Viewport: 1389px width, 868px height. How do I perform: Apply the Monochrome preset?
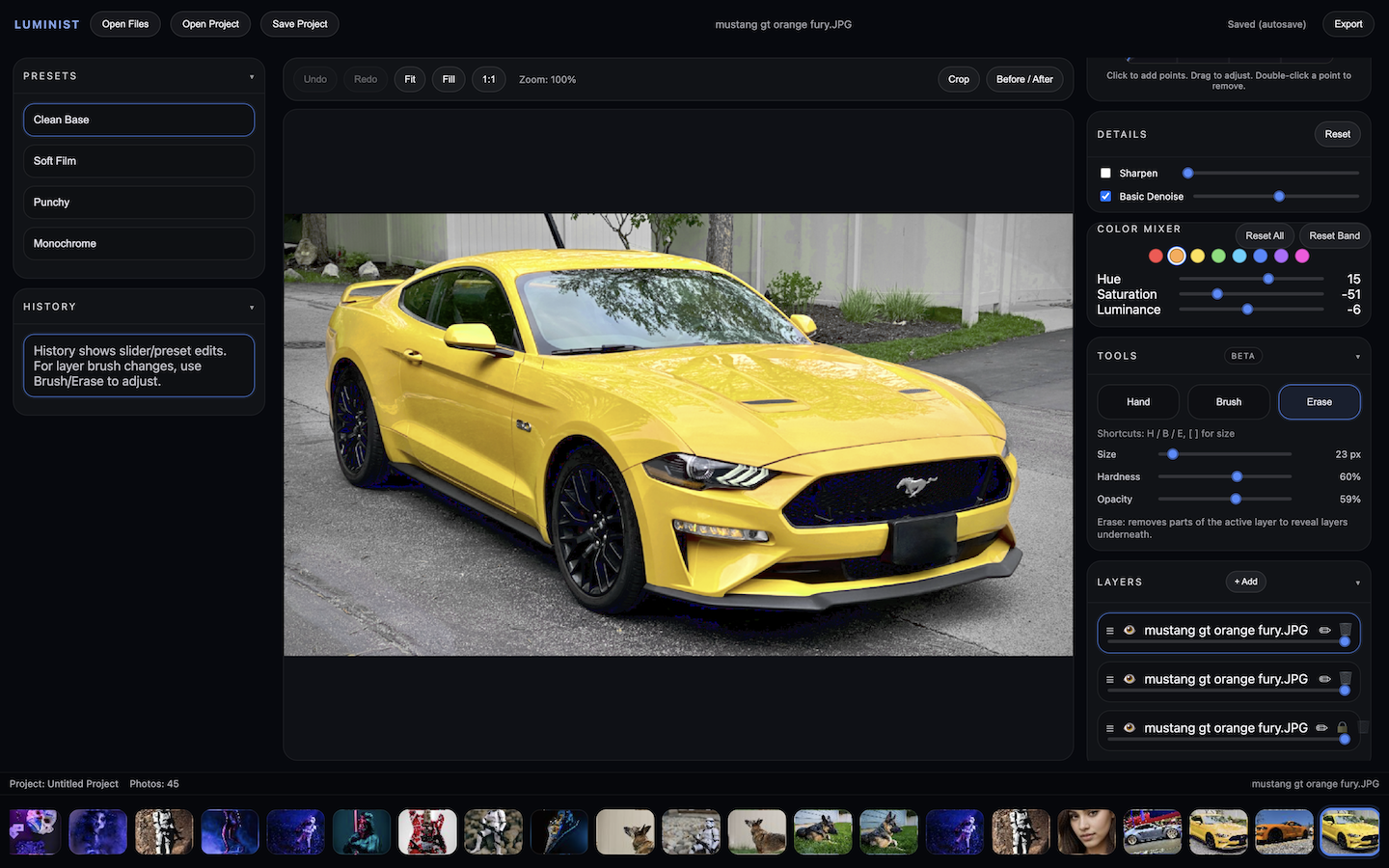pyautogui.click(x=139, y=244)
